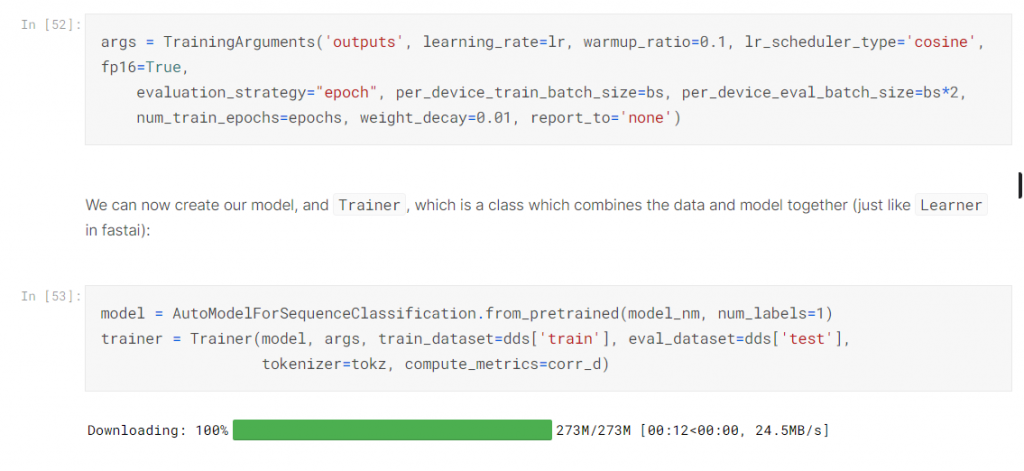Screen dimensions: 1024x471
Task: Click the In [52] cell prompt label
Action: point(51,25)
